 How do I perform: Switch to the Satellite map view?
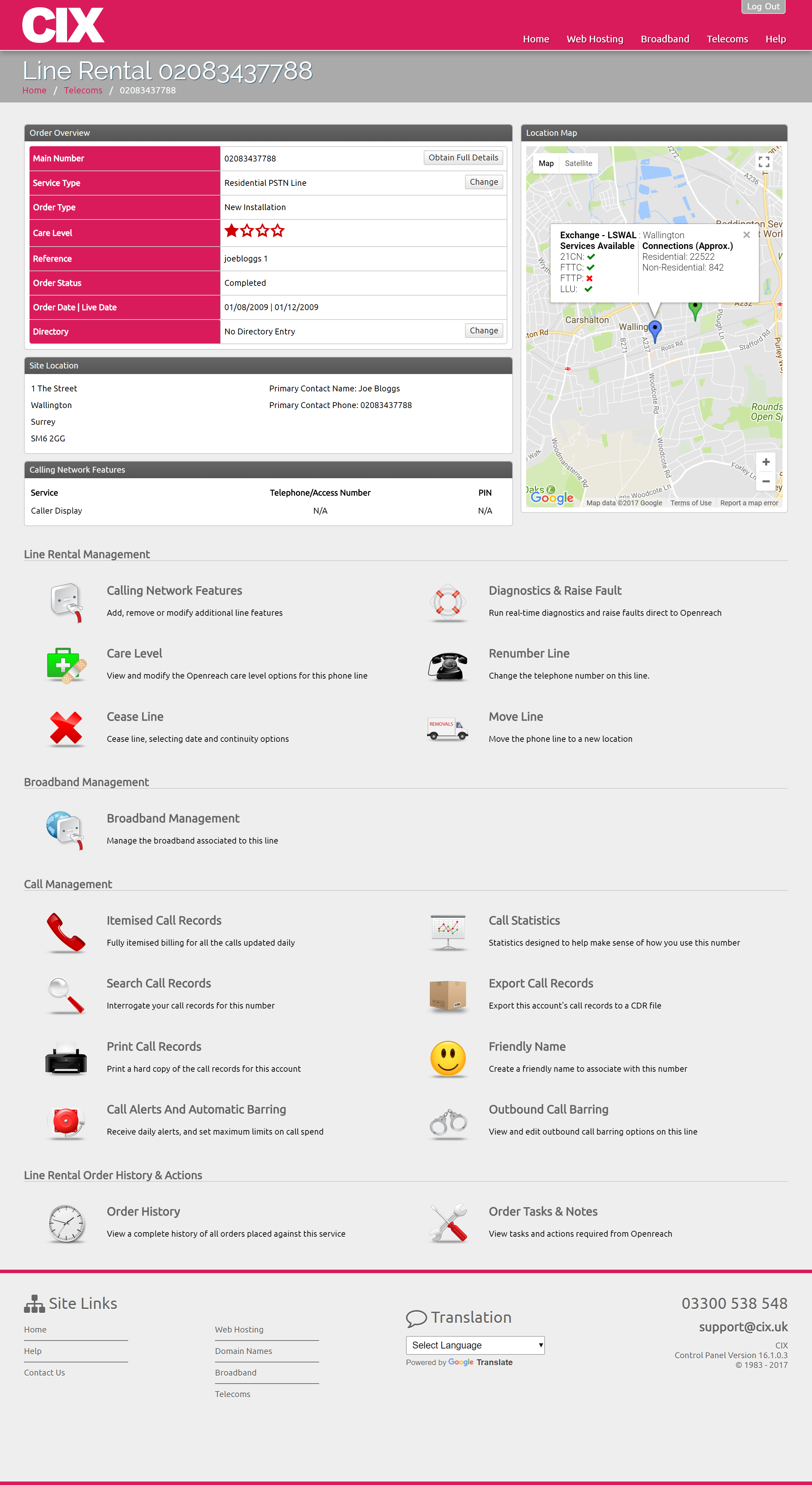coord(577,163)
